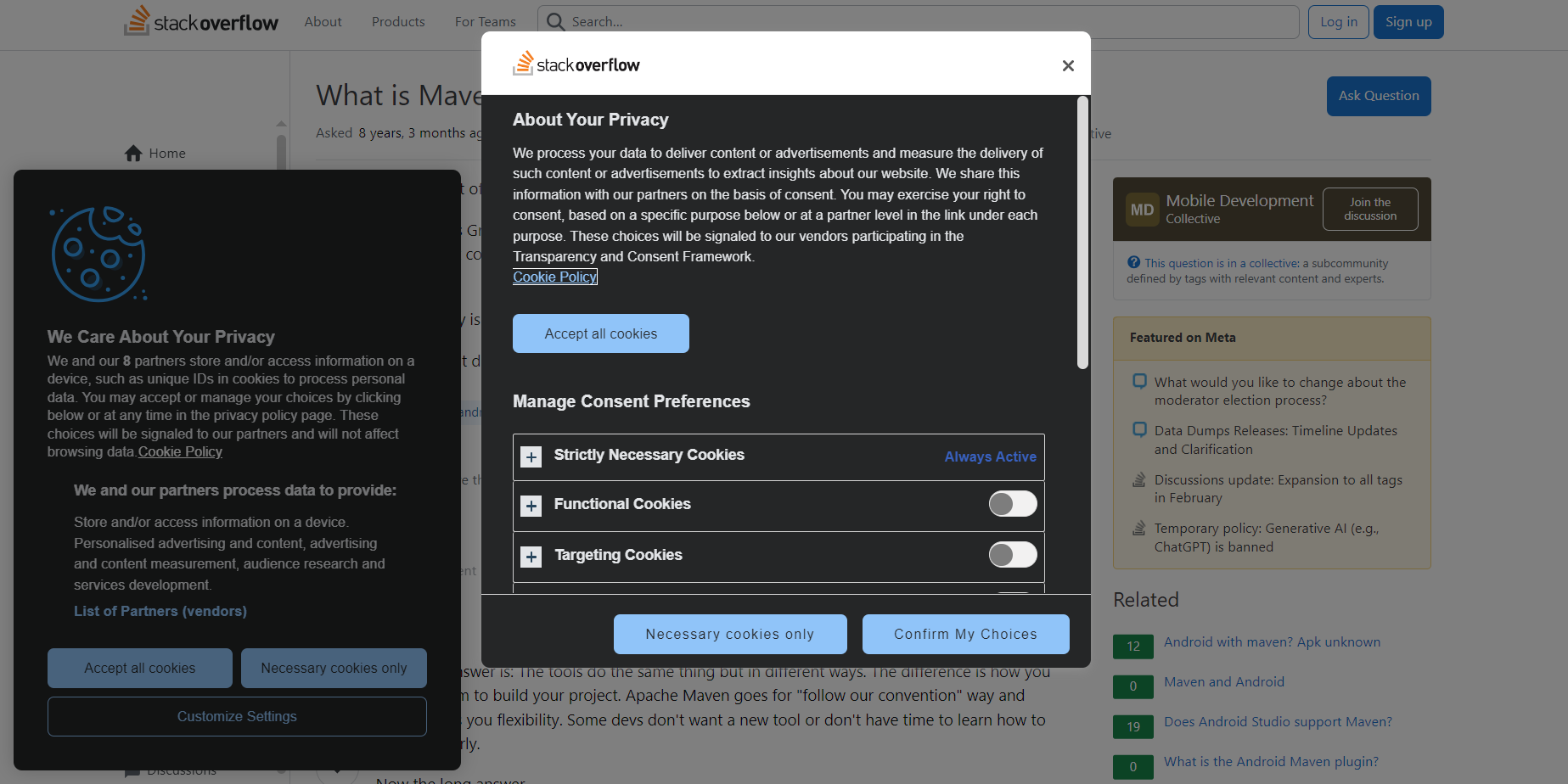The height and width of the screenshot is (784, 1568).
Task: Open related: What is the Android Maven plugin?
Action: (1271, 761)
